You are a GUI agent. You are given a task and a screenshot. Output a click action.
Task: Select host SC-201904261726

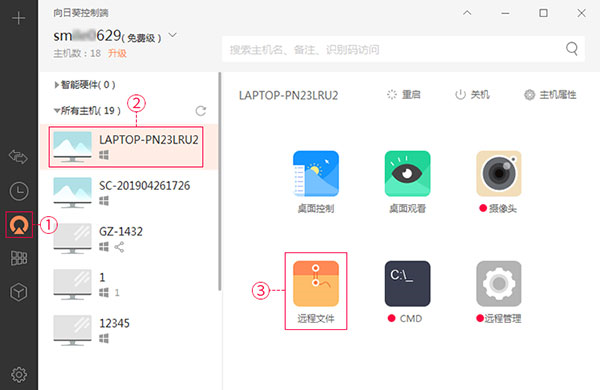point(129,193)
